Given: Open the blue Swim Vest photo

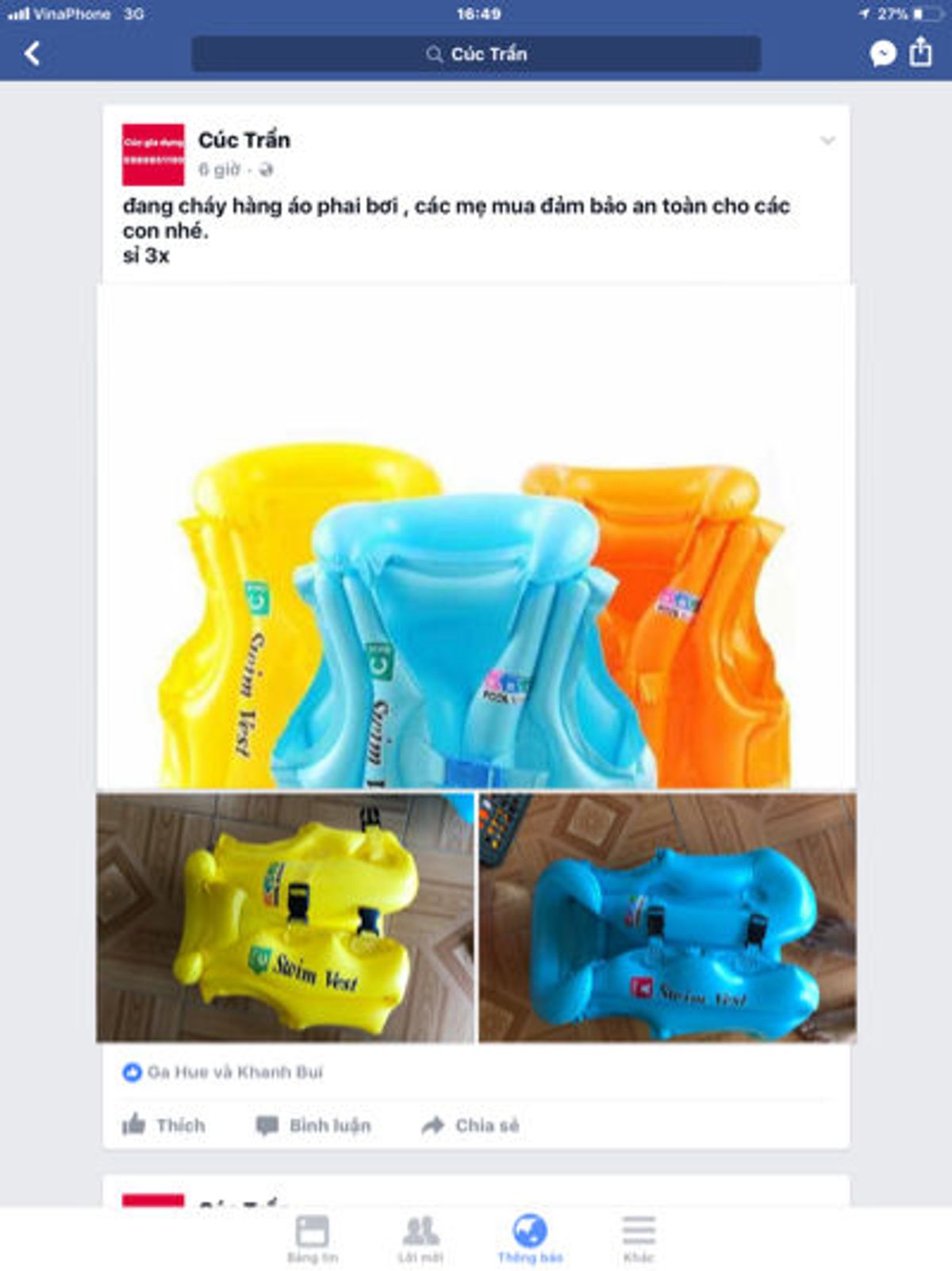Looking at the screenshot, I should coord(667,917).
